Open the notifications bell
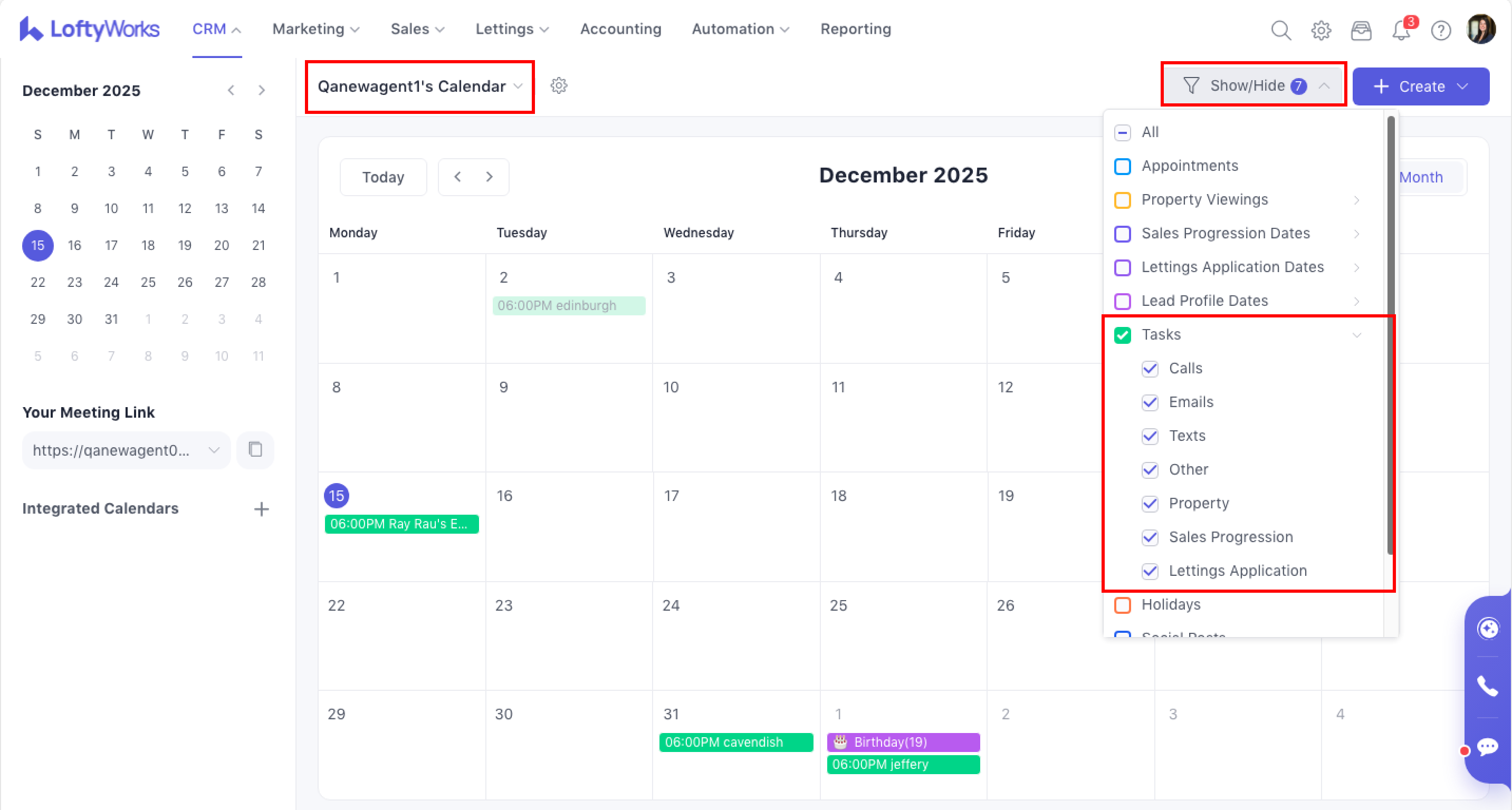The height and width of the screenshot is (810, 1512). tap(1401, 30)
